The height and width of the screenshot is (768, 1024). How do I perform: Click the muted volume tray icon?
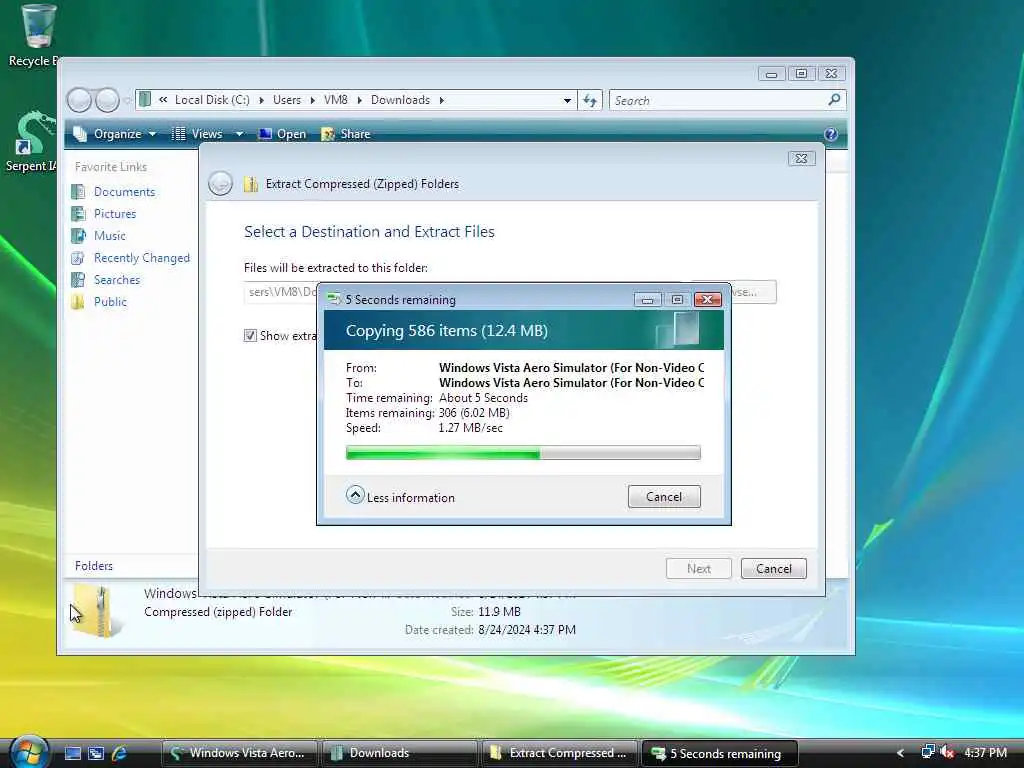[947, 752]
